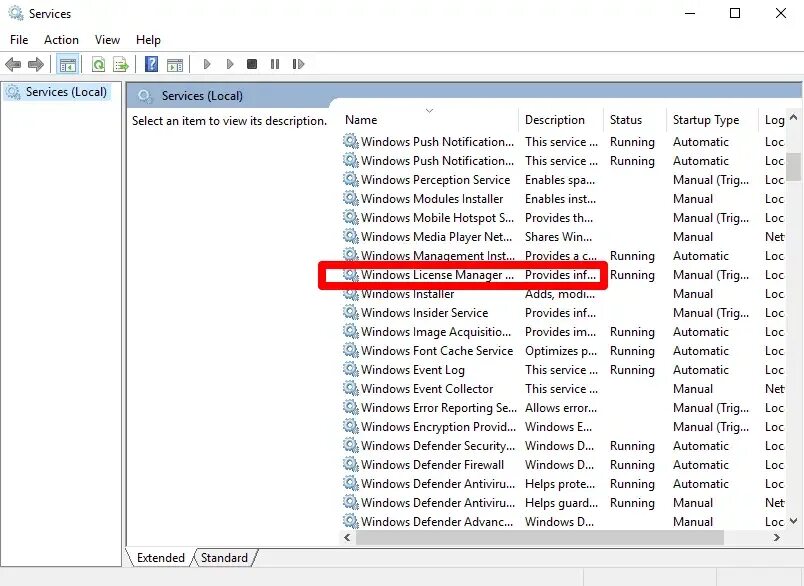Click 'Optimizes p...' description cell
804x586 pixels.
pos(561,351)
